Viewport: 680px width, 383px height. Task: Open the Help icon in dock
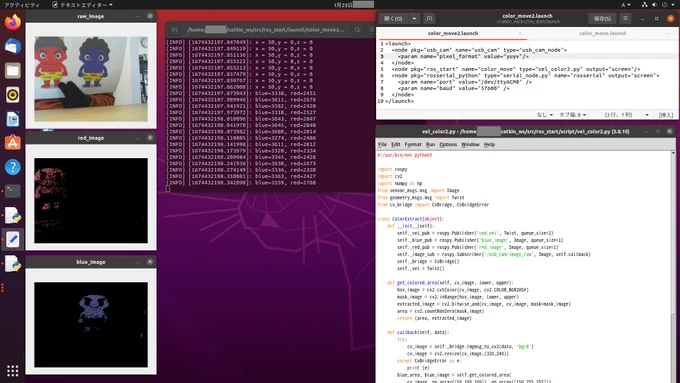13,167
